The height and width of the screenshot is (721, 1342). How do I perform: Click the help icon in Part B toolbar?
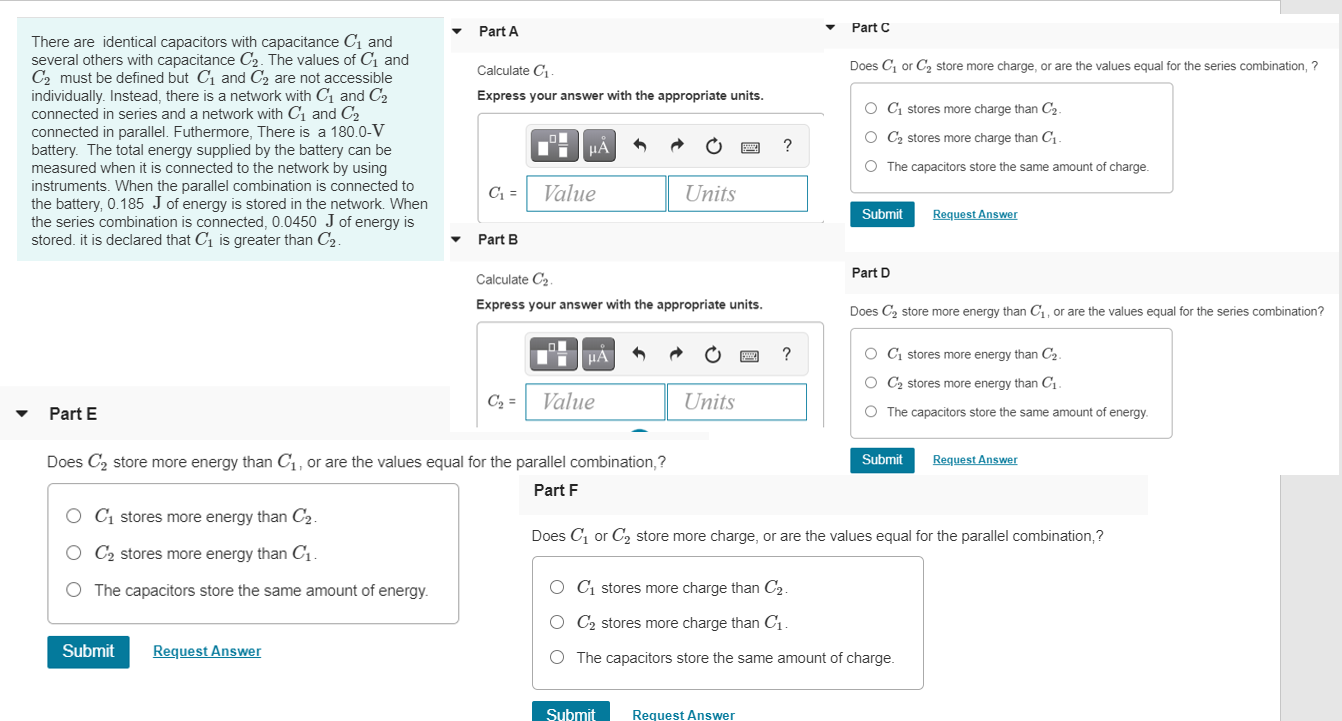pos(786,354)
